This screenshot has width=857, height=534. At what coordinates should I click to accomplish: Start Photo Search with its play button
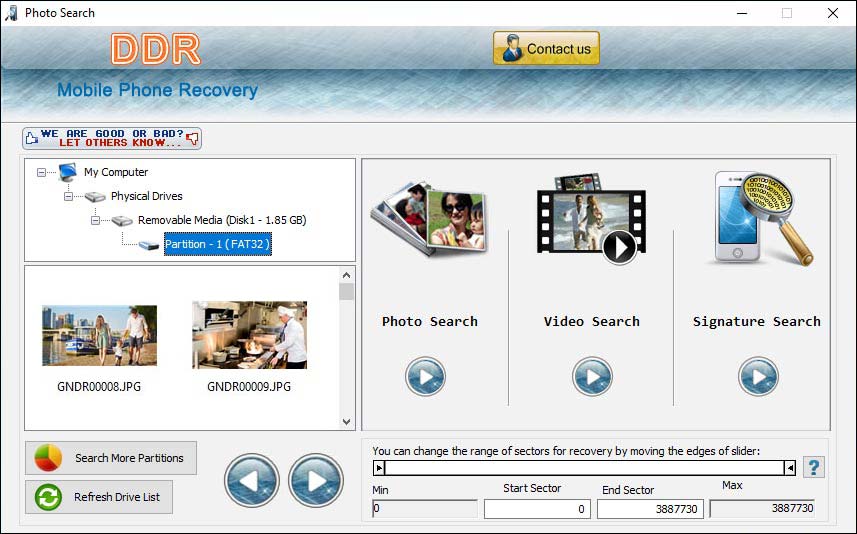pos(425,376)
